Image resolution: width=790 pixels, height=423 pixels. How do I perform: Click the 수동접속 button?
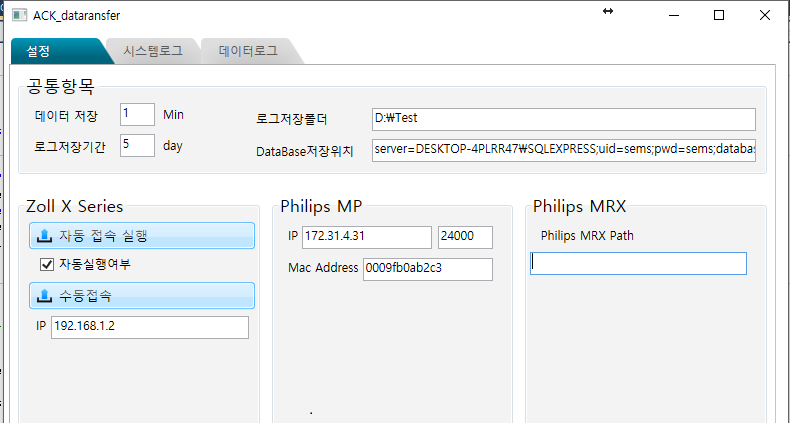[142, 296]
